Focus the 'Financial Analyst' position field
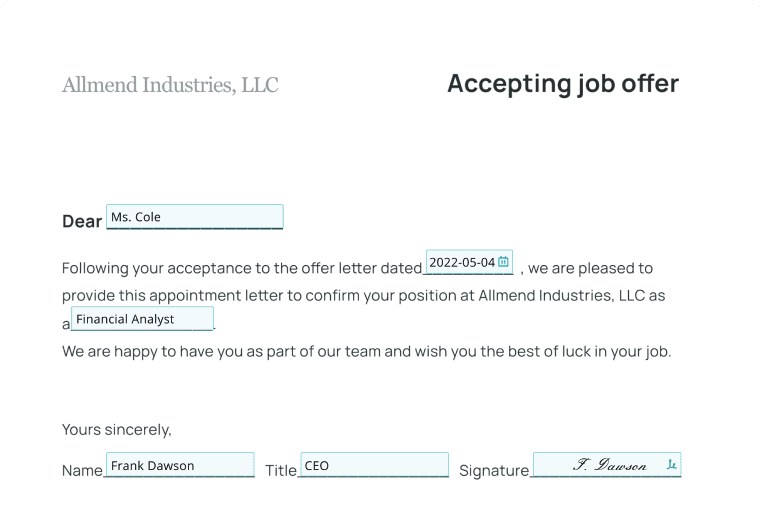The width and height of the screenshot is (760, 520). 142,319
